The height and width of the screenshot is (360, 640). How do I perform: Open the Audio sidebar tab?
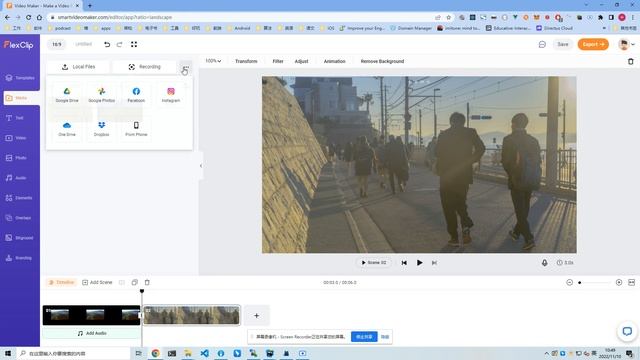click(20, 178)
